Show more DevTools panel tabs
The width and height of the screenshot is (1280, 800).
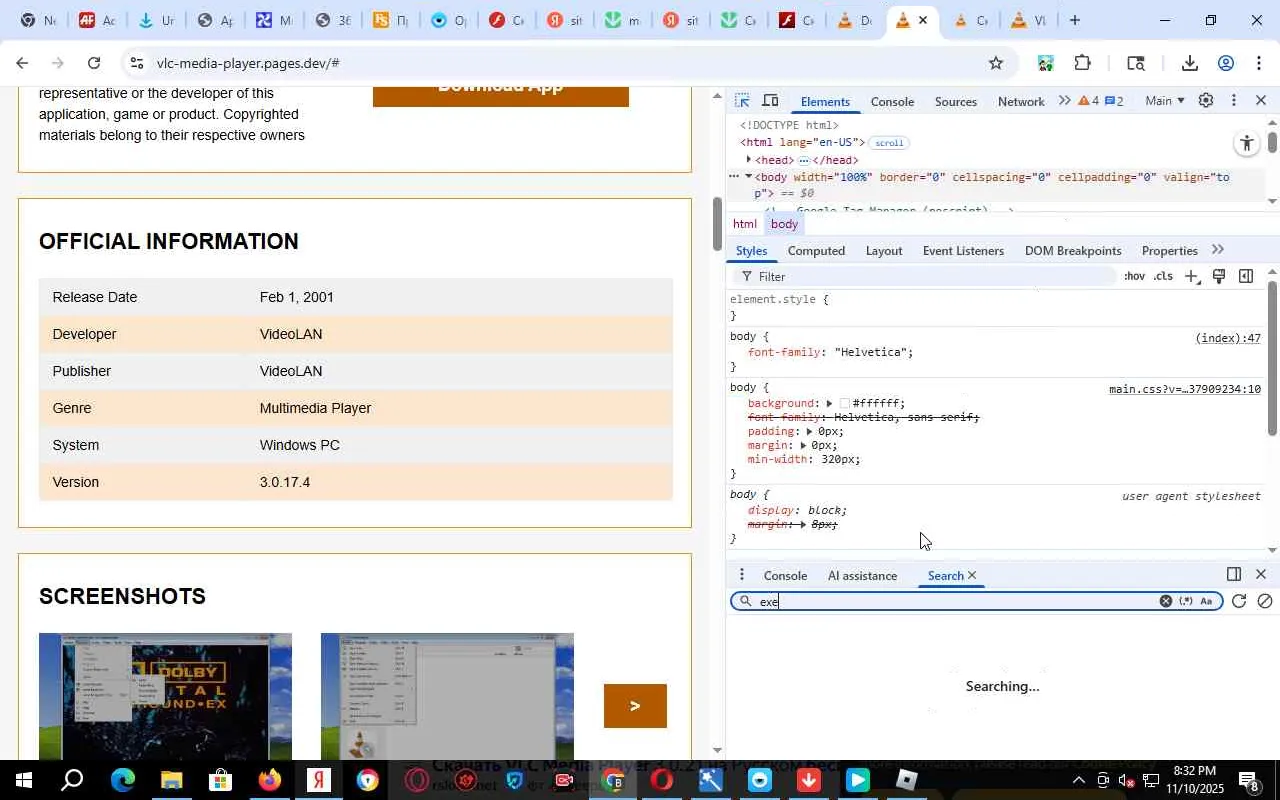coord(1064,101)
